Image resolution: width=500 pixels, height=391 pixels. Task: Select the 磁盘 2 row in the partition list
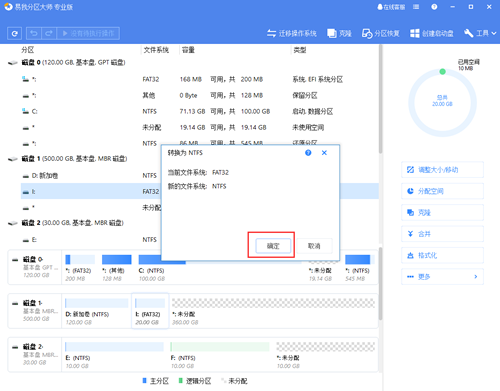point(83,223)
